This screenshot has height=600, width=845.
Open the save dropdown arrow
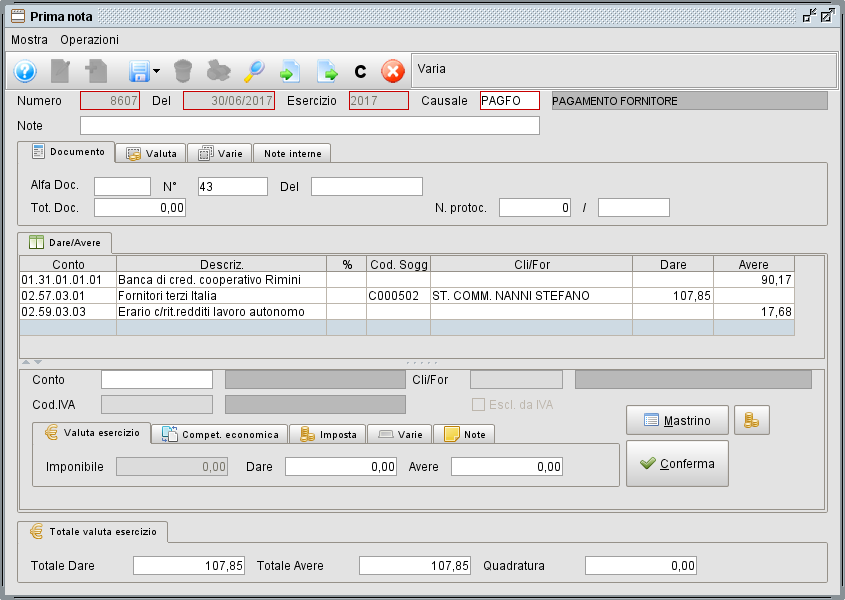[x=157, y=72]
